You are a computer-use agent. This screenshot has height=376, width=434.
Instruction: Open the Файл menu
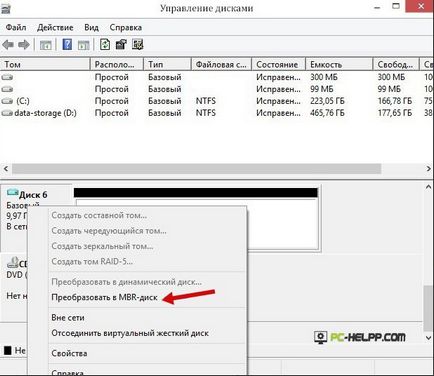pos(16,27)
